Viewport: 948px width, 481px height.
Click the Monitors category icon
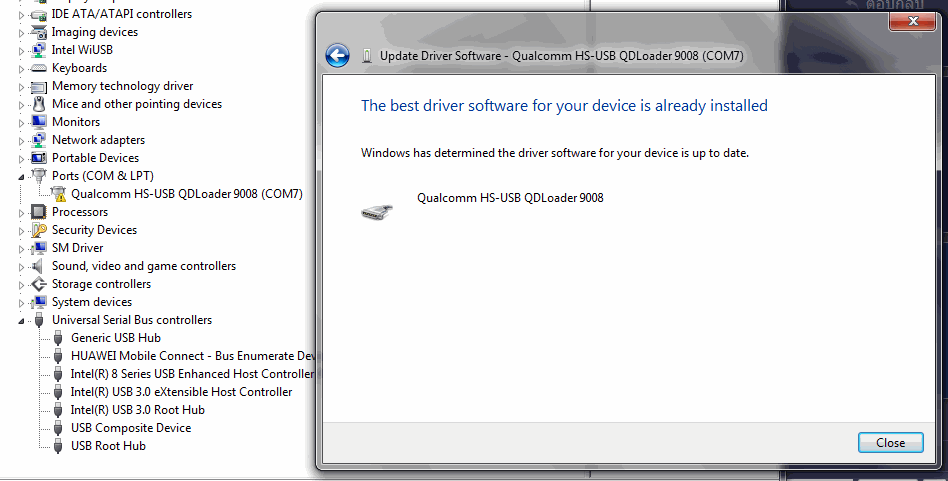[x=39, y=122]
